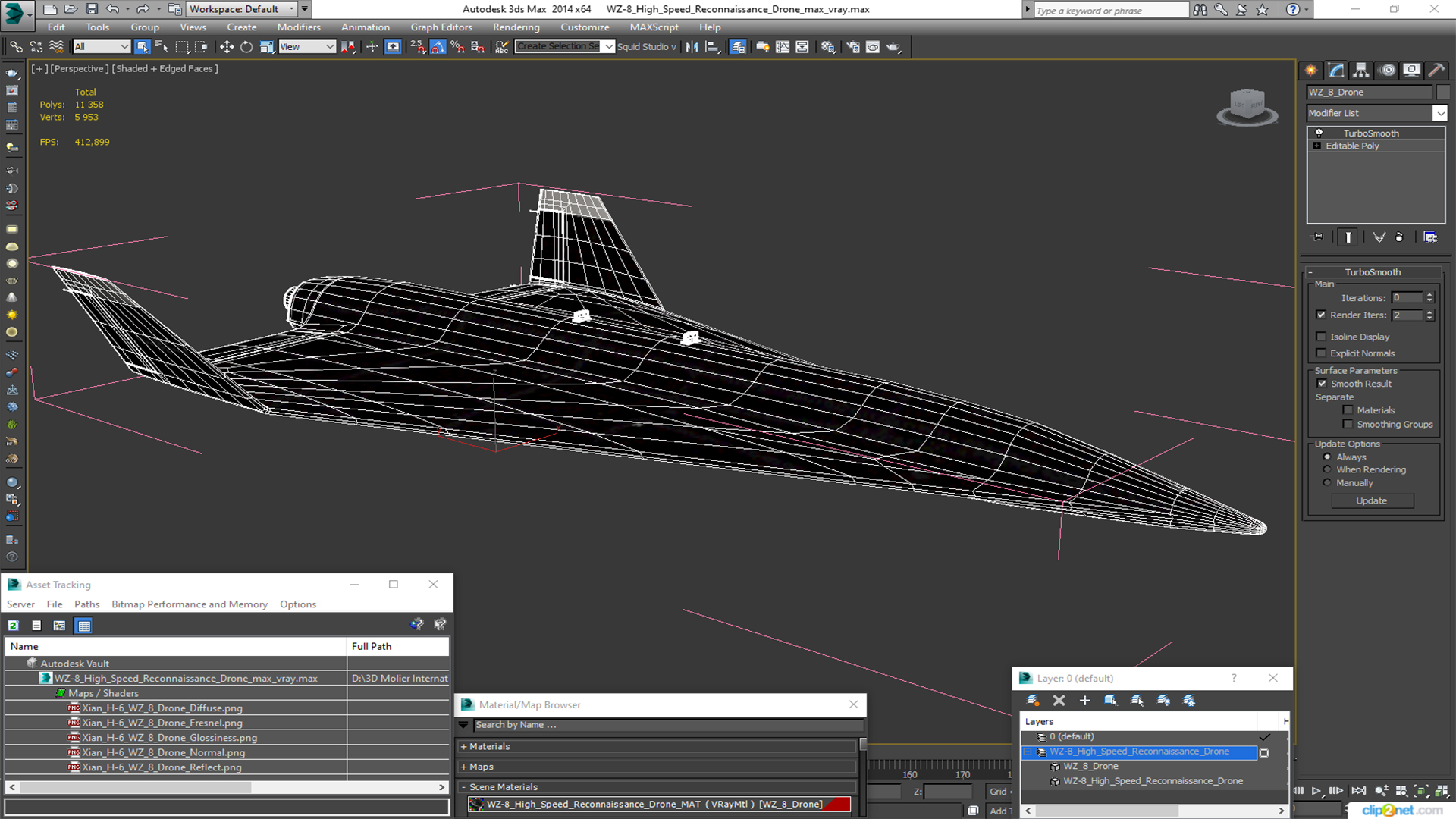This screenshot has height=819, width=1456.
Task: Open the Modifiers menu
Action: pyautogui.click(x=298, y=27)
